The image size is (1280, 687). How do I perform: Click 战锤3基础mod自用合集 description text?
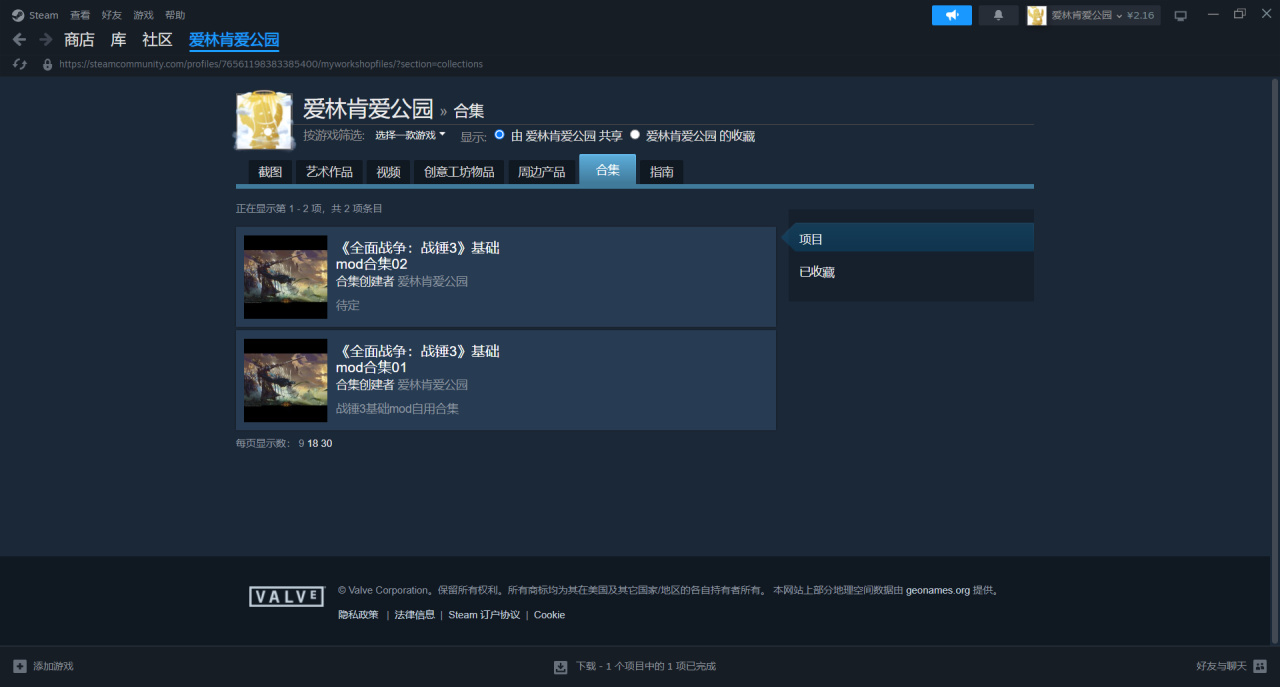click(397, 408)
